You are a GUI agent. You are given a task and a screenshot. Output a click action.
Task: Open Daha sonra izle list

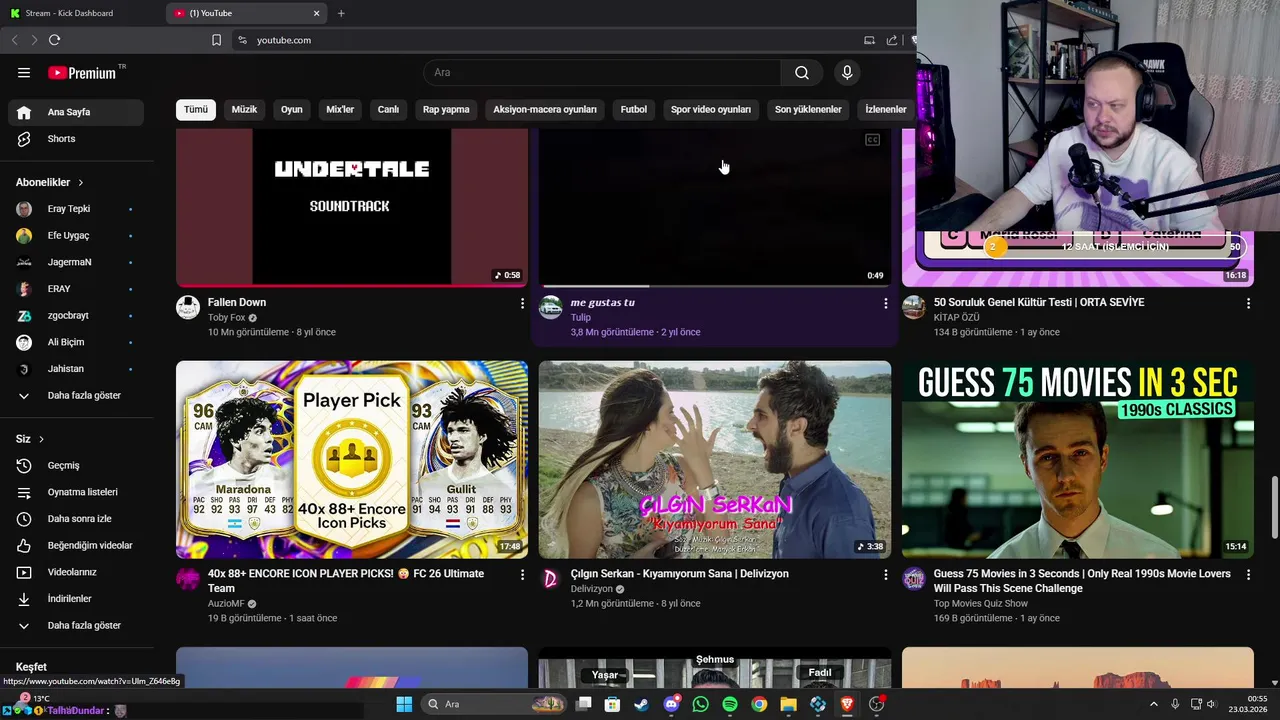click(76, 519)
